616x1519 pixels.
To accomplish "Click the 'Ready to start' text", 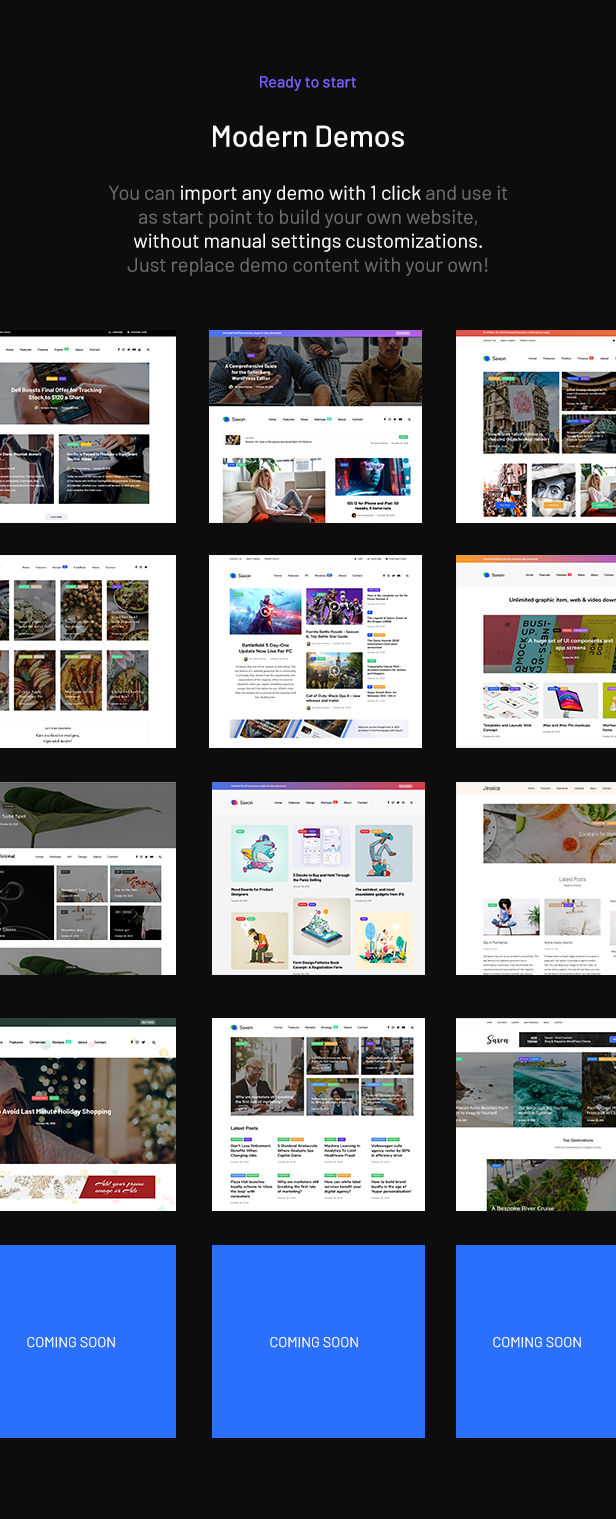I will 308,82.
